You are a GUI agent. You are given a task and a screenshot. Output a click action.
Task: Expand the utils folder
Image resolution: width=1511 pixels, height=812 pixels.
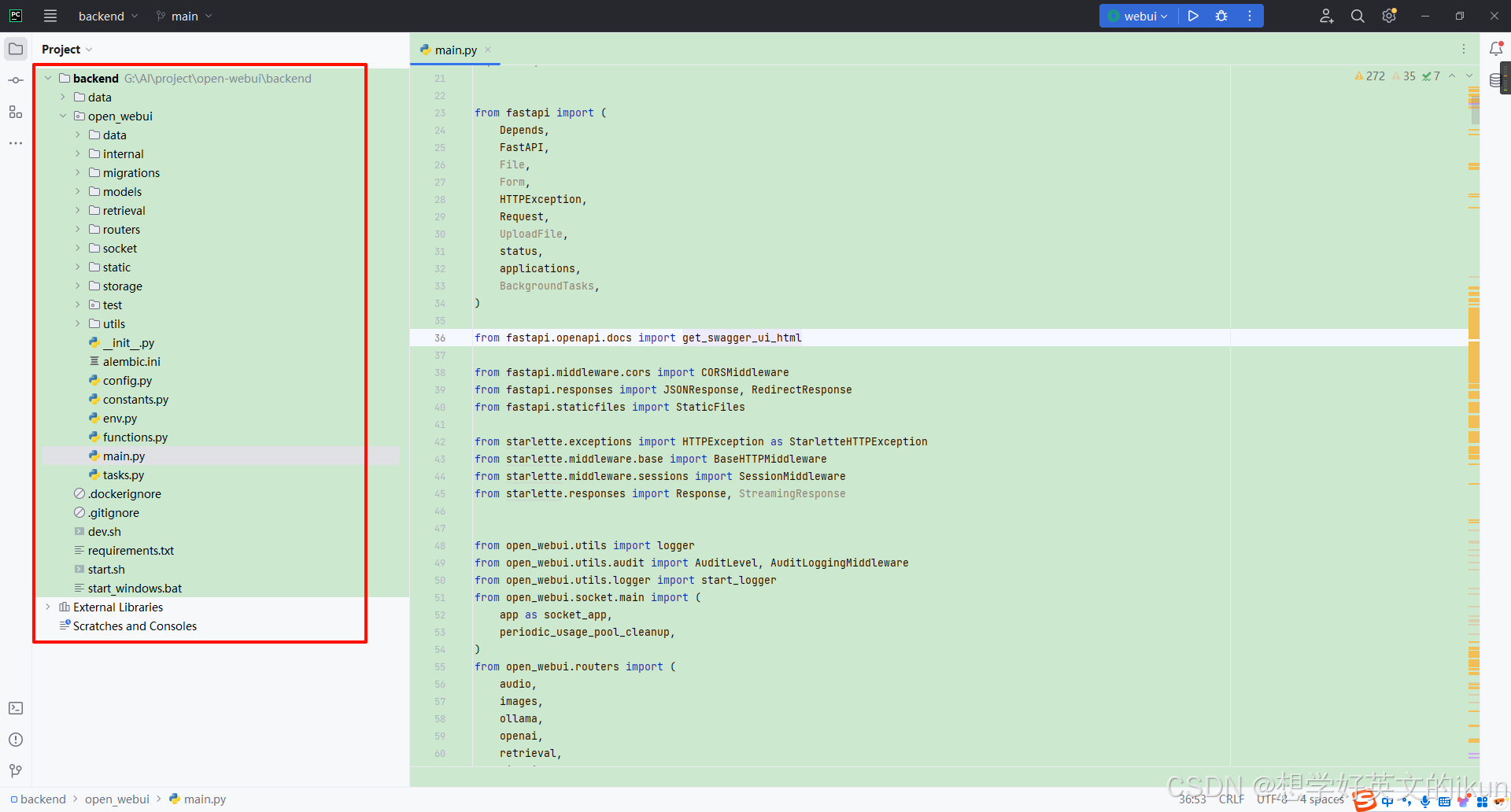point(78,323)
